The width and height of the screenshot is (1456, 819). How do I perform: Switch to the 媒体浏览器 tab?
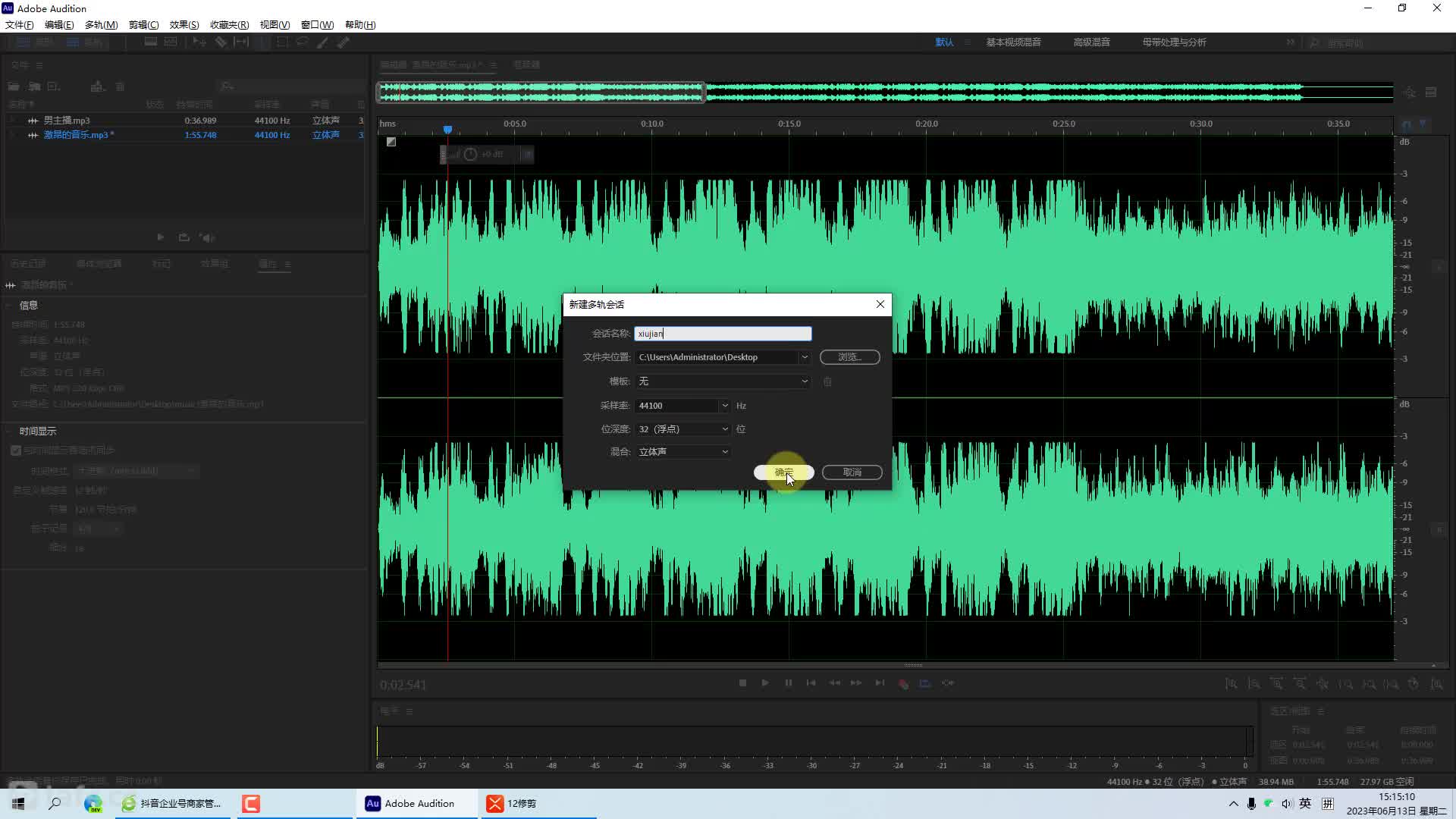coord(99,264)
